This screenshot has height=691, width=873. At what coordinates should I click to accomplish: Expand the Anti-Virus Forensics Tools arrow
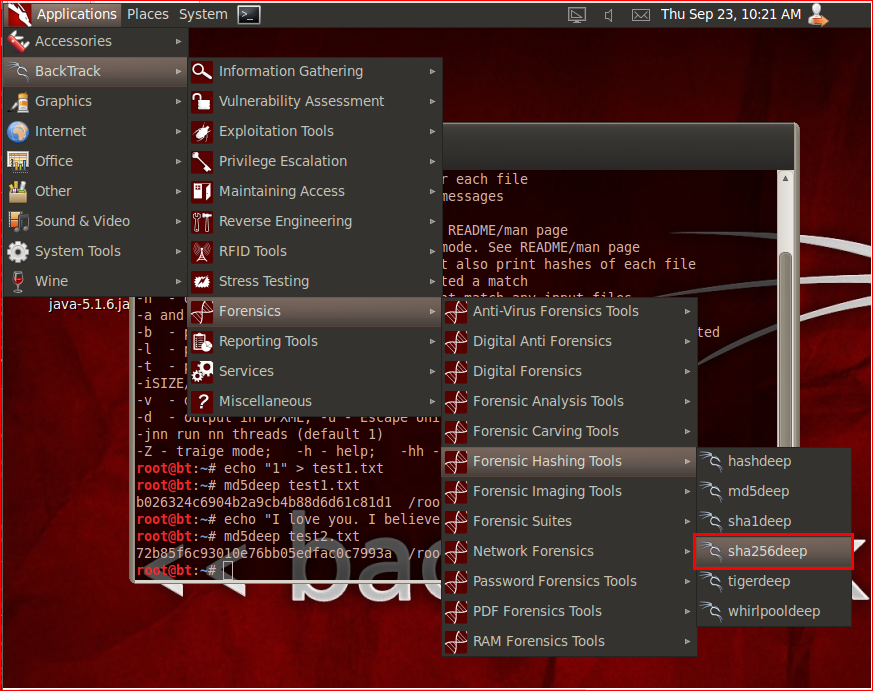(688, 311)
